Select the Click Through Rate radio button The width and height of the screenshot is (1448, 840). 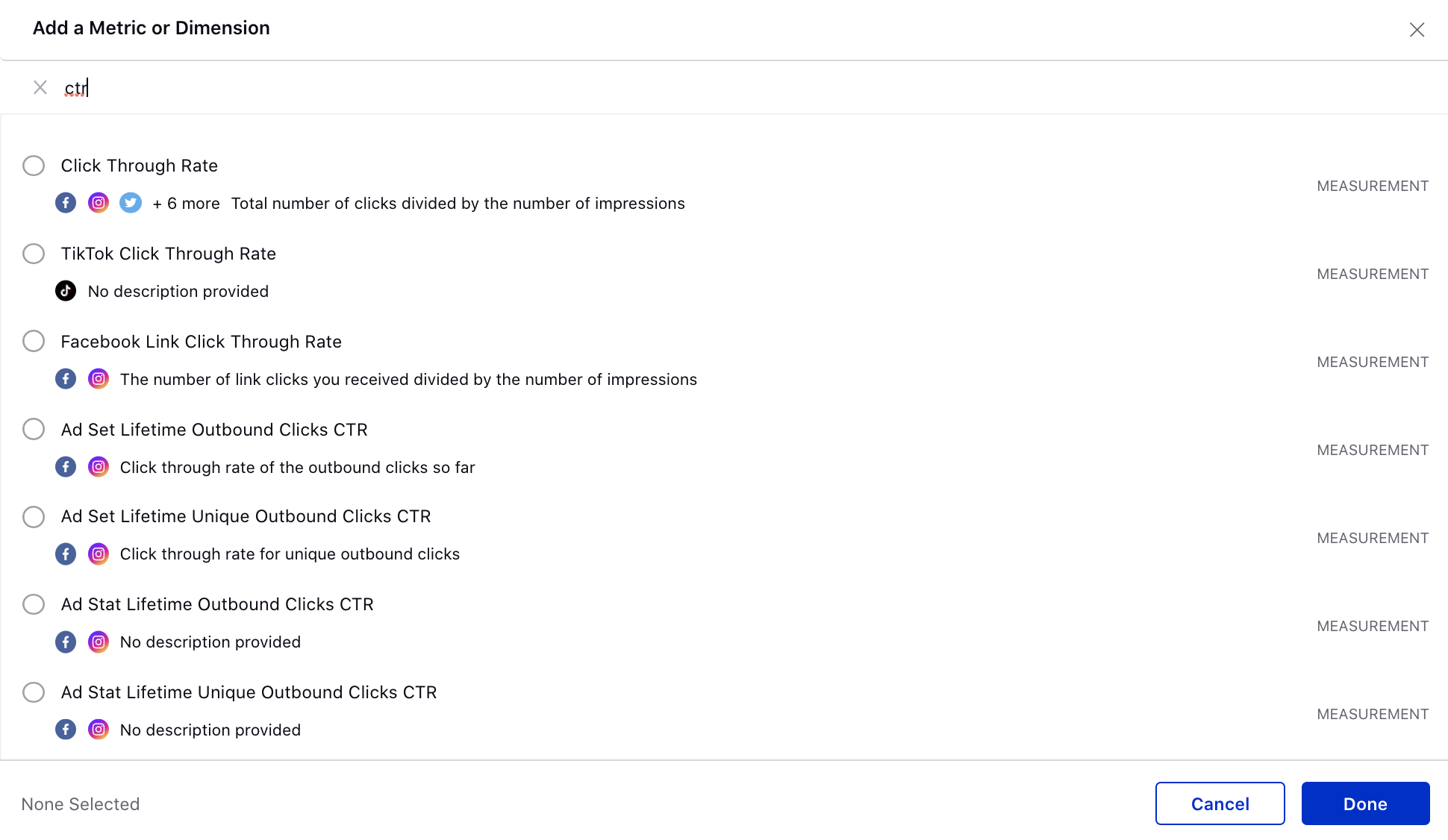(x=33, y=165)
